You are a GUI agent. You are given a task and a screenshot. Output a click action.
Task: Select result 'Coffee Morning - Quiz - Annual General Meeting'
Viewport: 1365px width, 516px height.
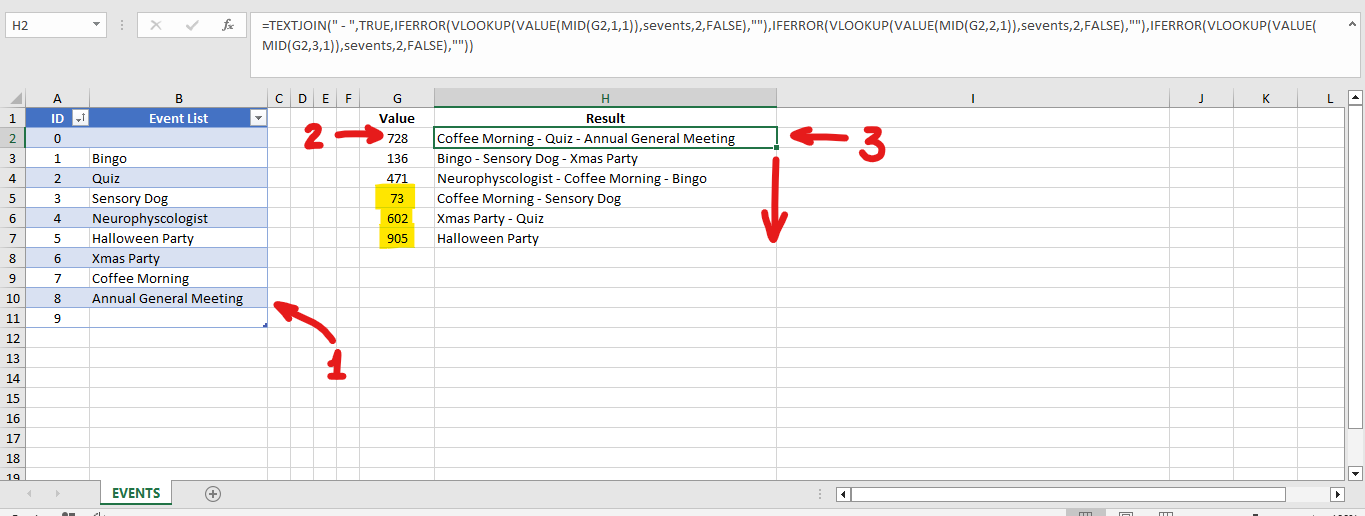[605, 138]
